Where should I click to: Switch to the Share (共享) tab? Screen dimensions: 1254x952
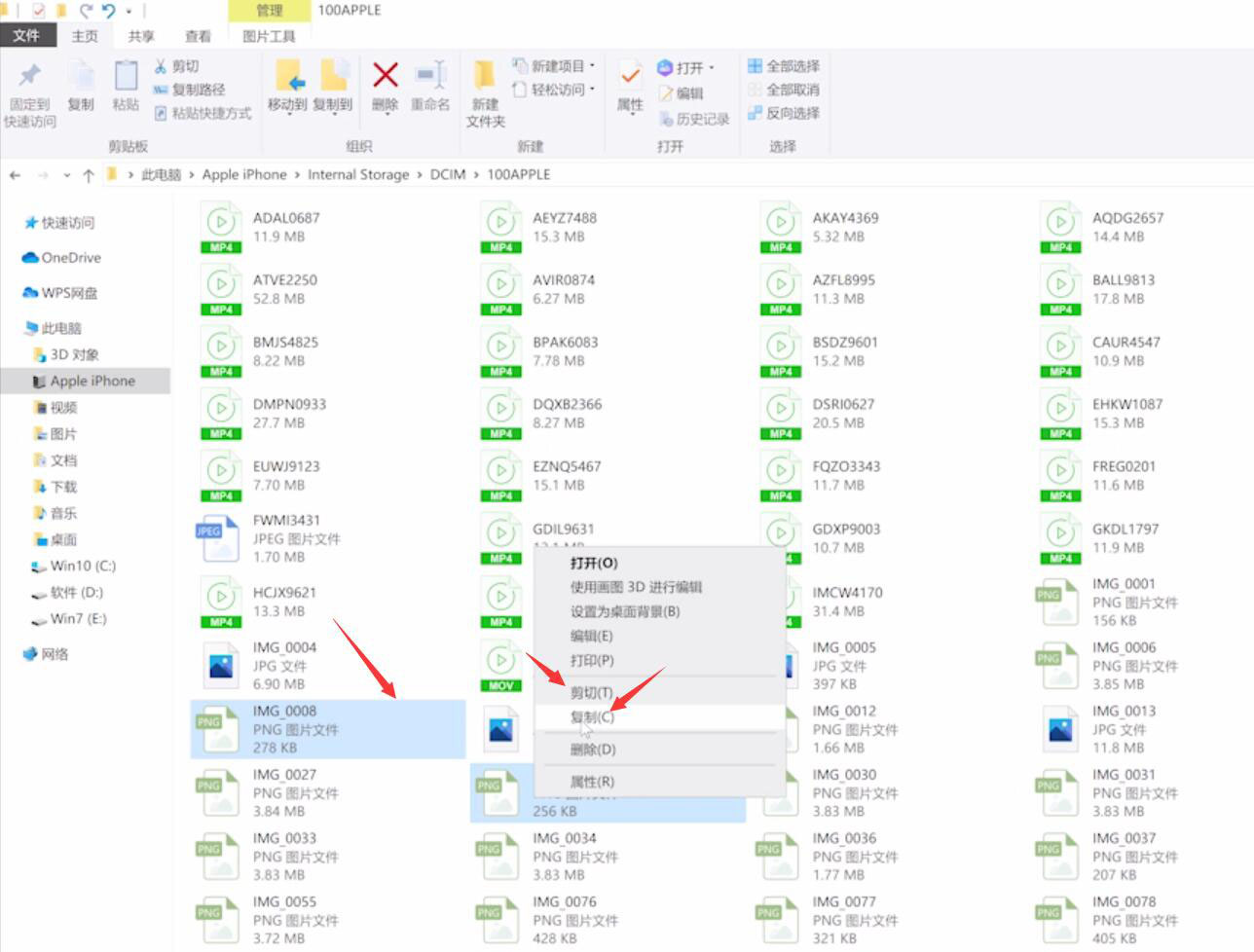tap(141, 35)
